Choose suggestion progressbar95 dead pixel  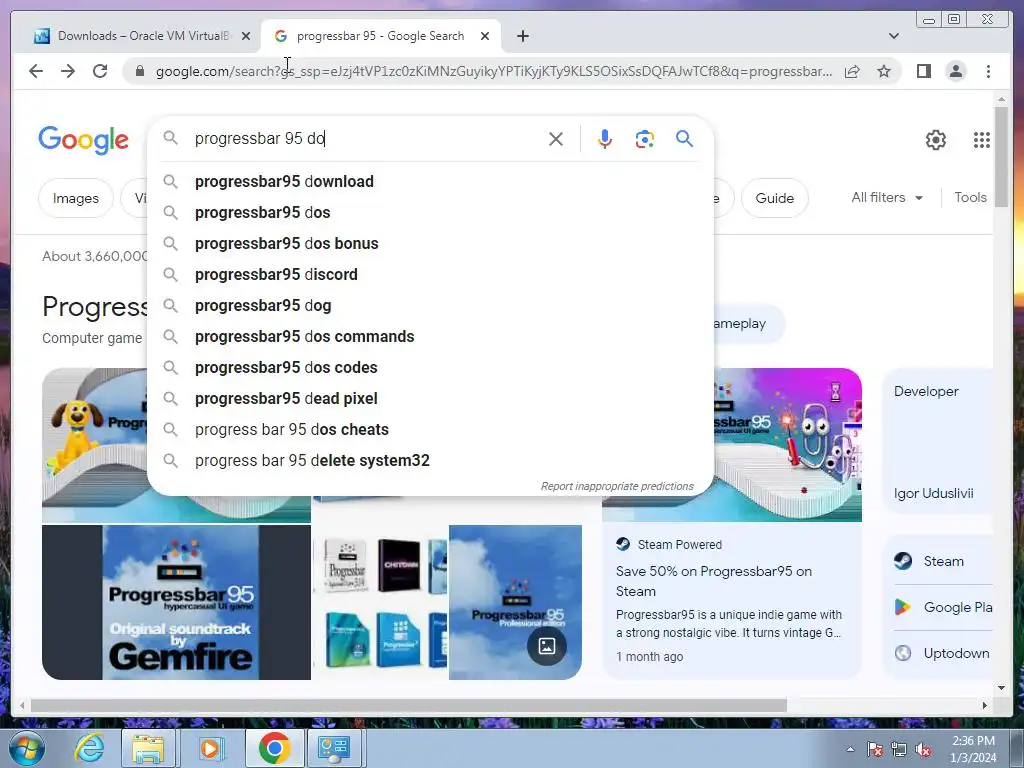(x=430, y=398)
